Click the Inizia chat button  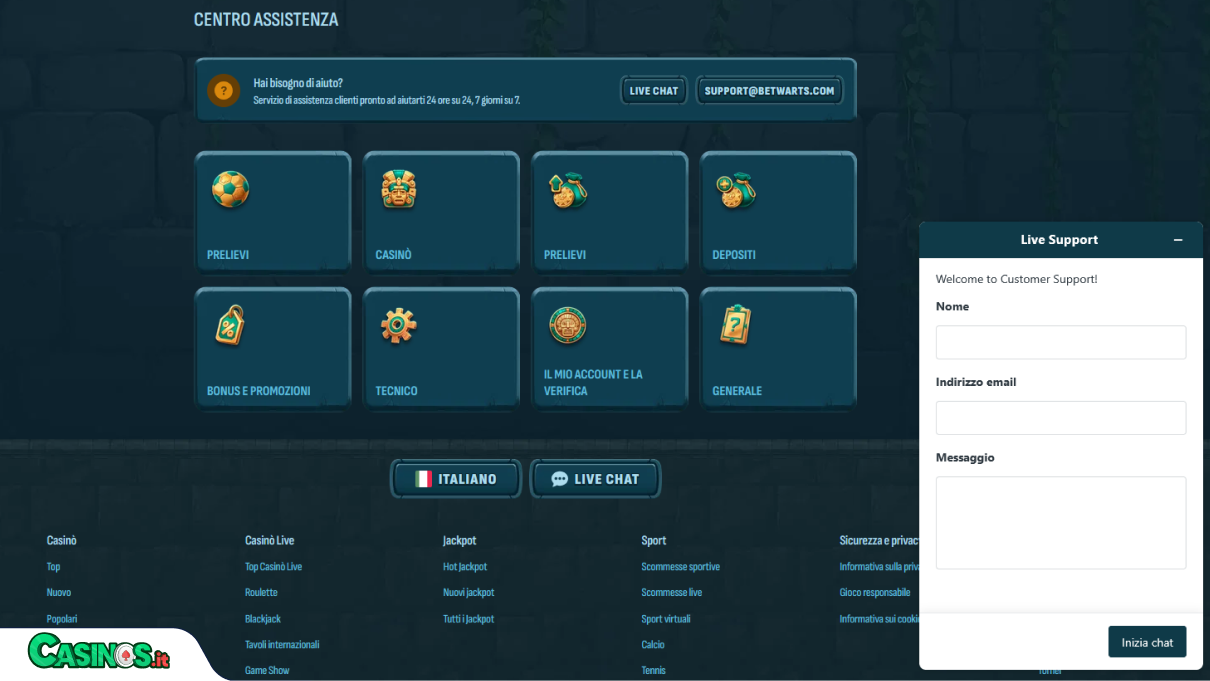coord(1147,642)
